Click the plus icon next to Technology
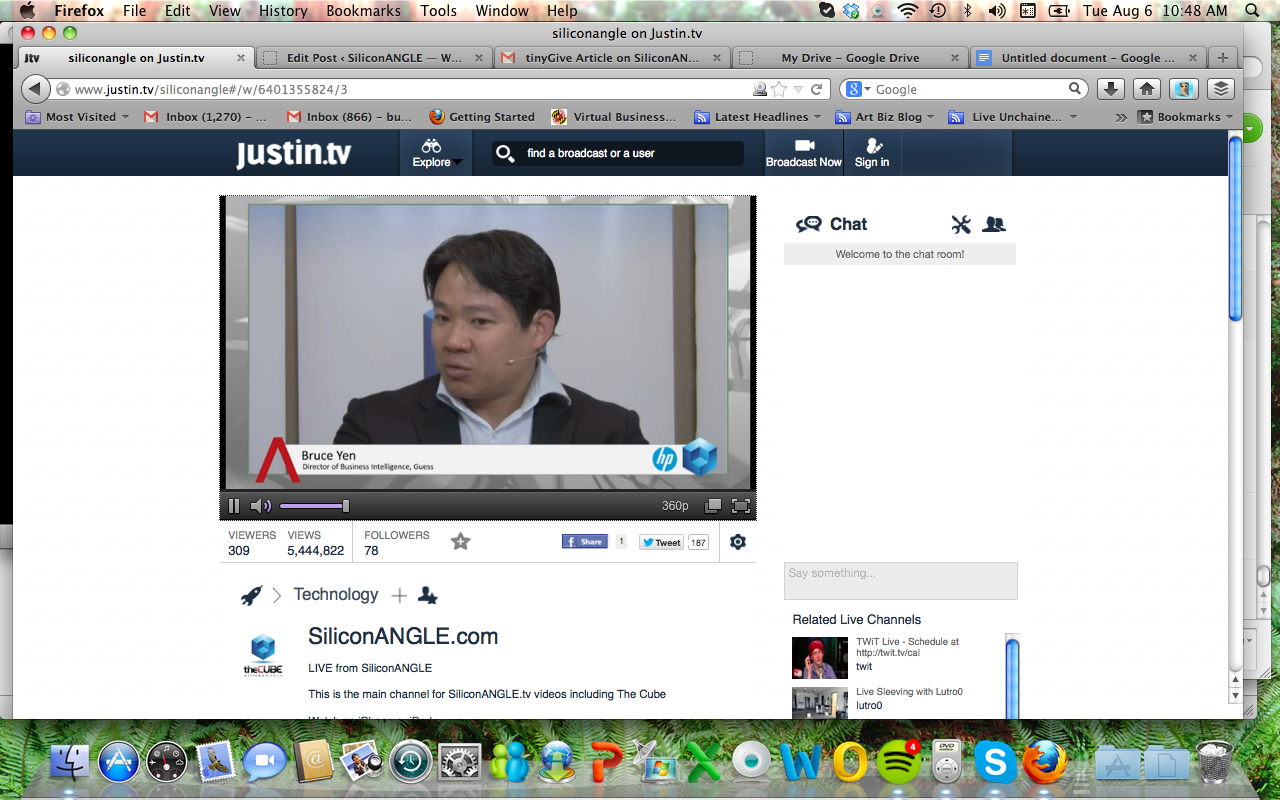The width and height of the screenshot is (1280, 800). pyautogui.click(x=399, y=595)
